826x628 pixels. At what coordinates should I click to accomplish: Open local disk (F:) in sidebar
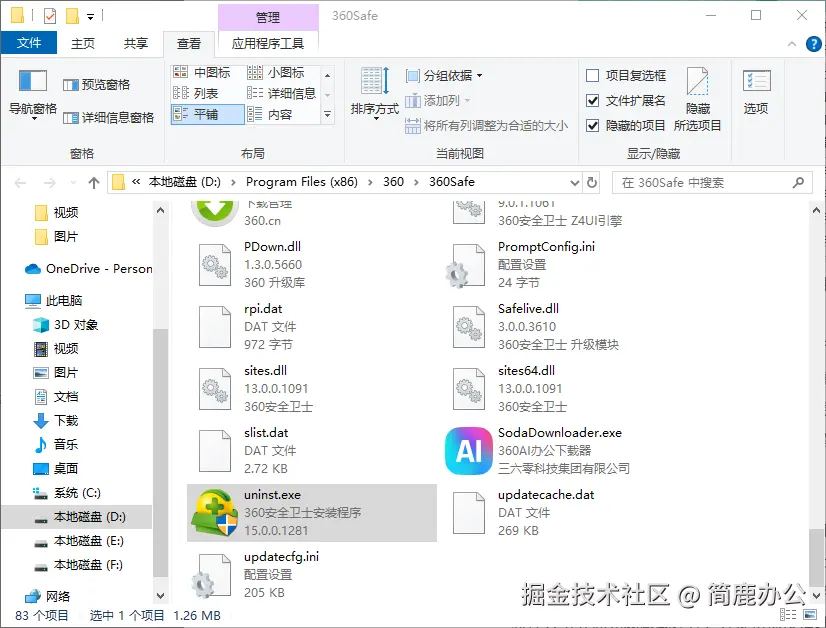[x=79, y=565]
